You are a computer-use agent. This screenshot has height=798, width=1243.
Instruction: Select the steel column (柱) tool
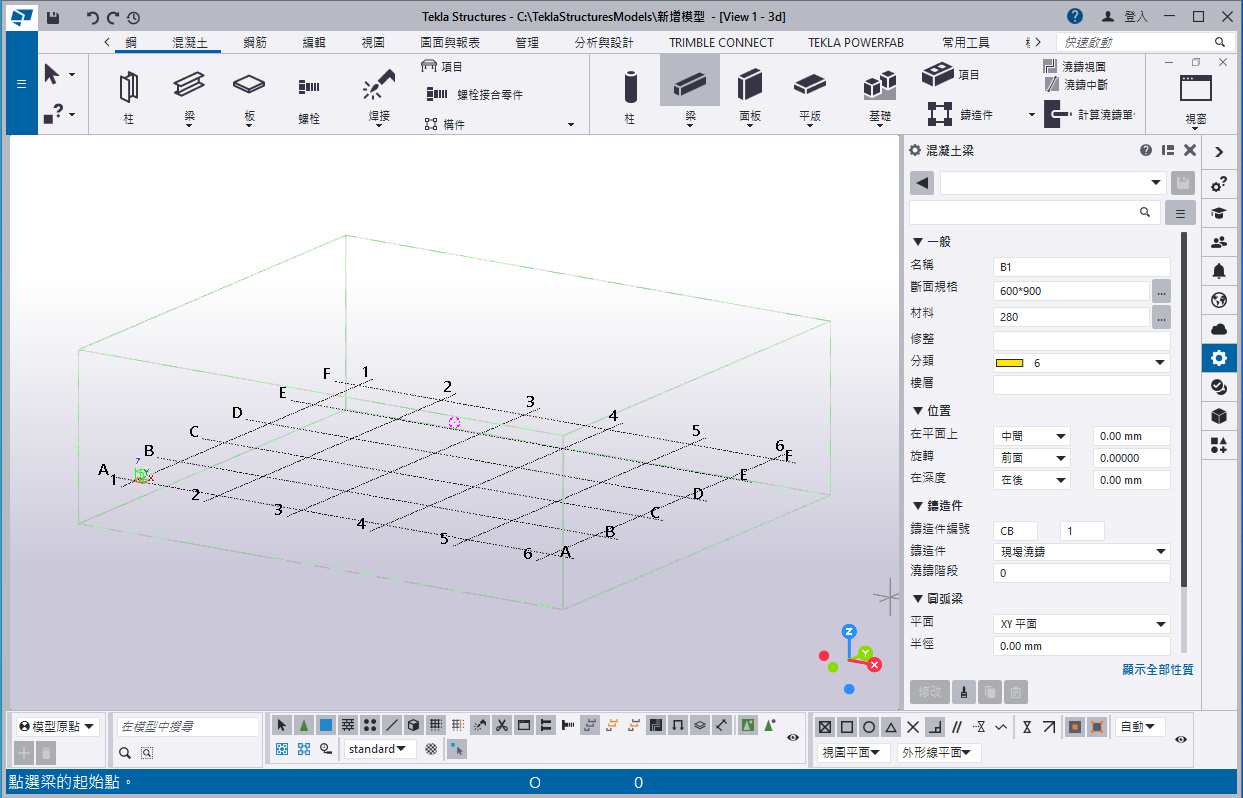(x=129, y=87)
